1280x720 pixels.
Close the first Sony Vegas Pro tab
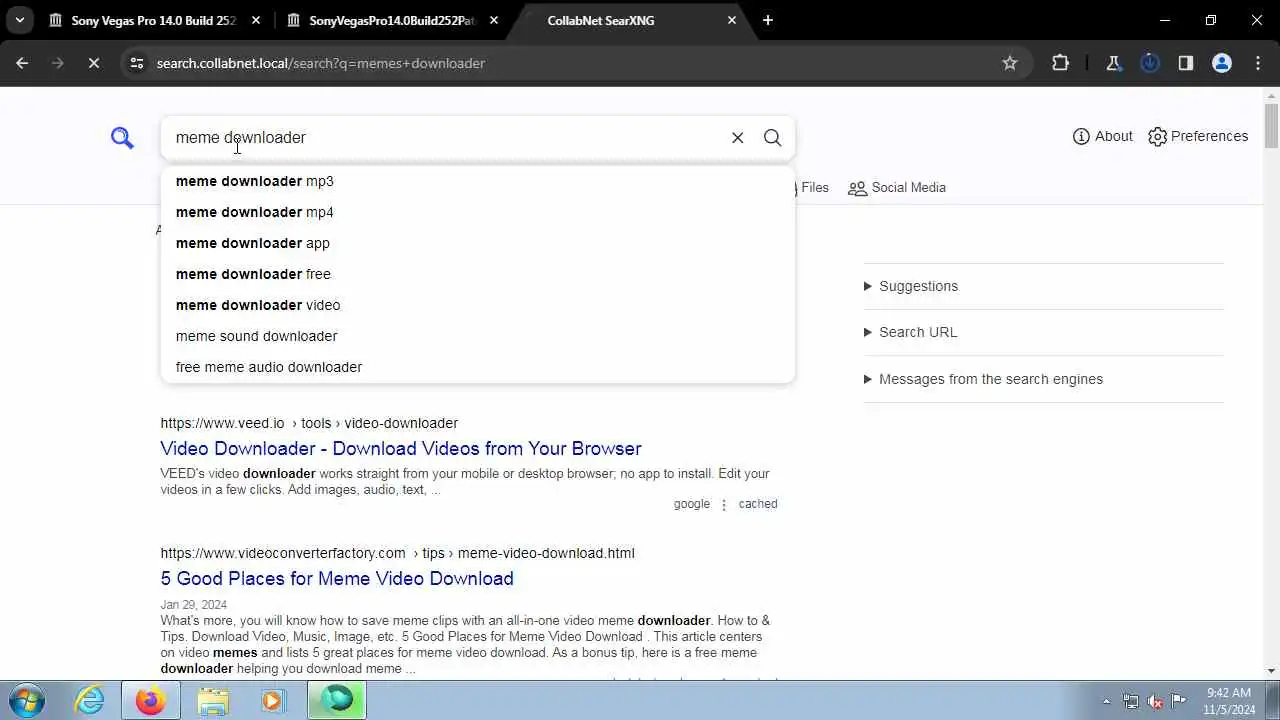tap(256, 20)
